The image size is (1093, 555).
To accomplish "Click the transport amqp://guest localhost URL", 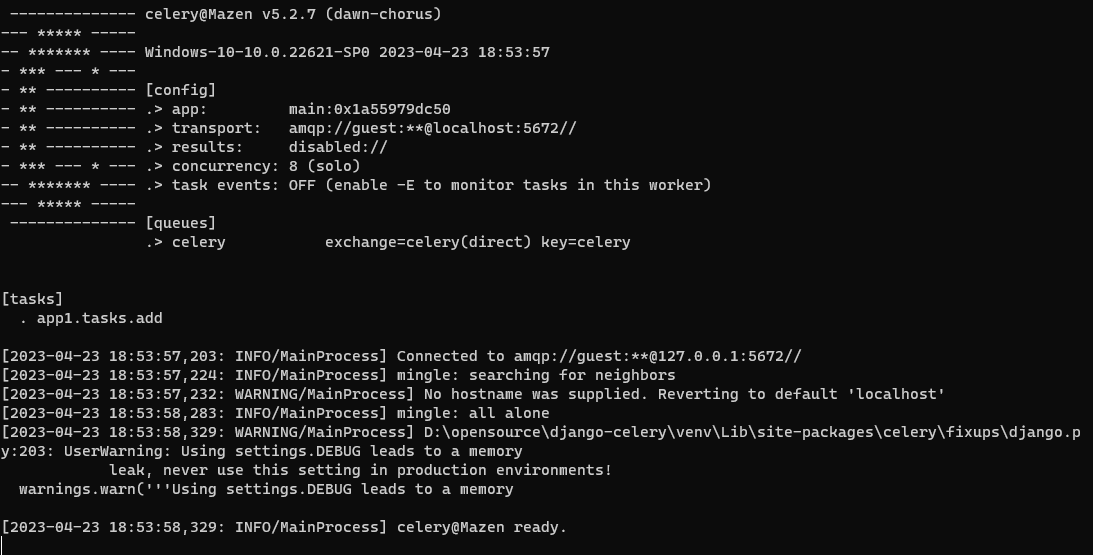I will click(432, 128).
